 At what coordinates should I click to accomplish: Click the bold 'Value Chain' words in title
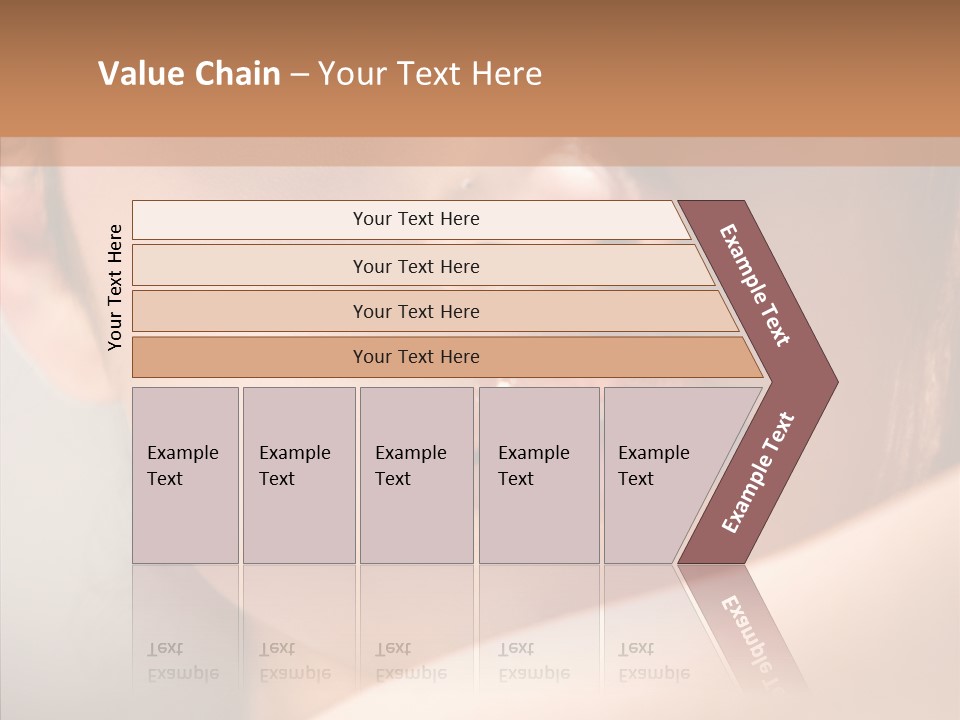pos(189,73)
